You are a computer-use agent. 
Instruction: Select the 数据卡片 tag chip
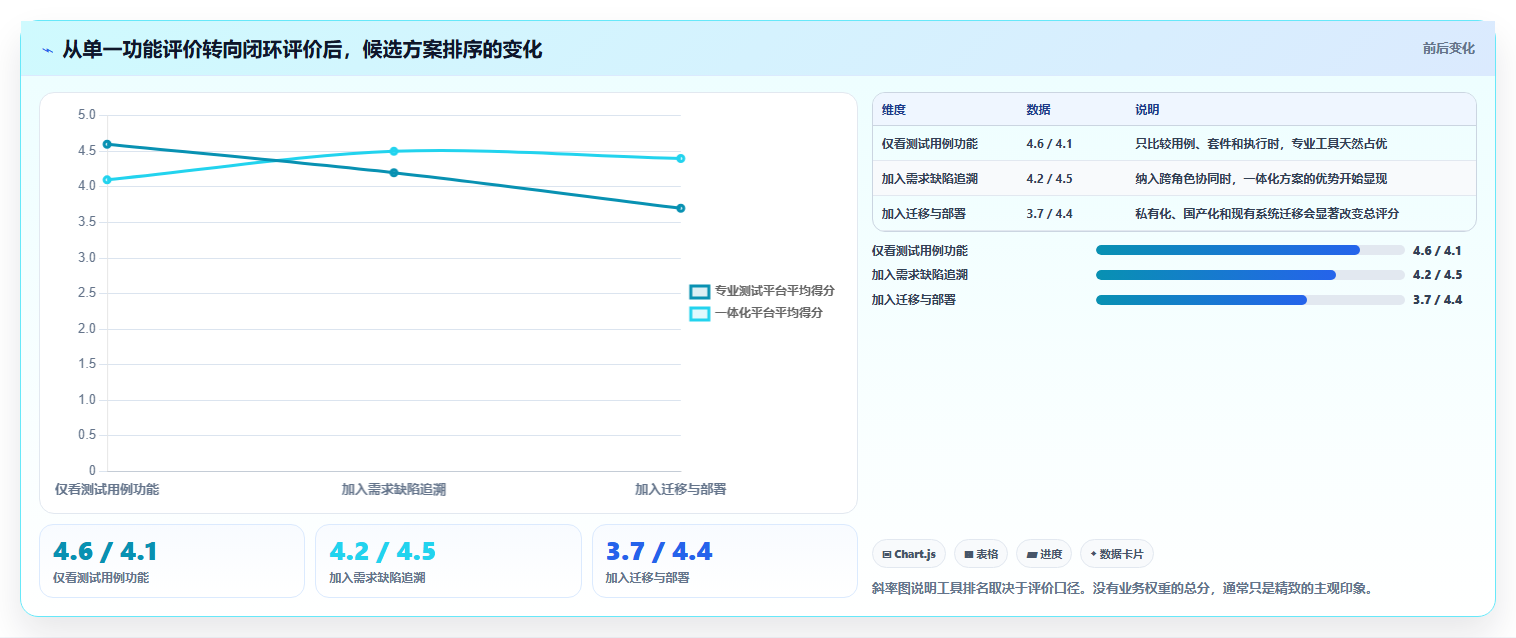[x=1116, y=554]
